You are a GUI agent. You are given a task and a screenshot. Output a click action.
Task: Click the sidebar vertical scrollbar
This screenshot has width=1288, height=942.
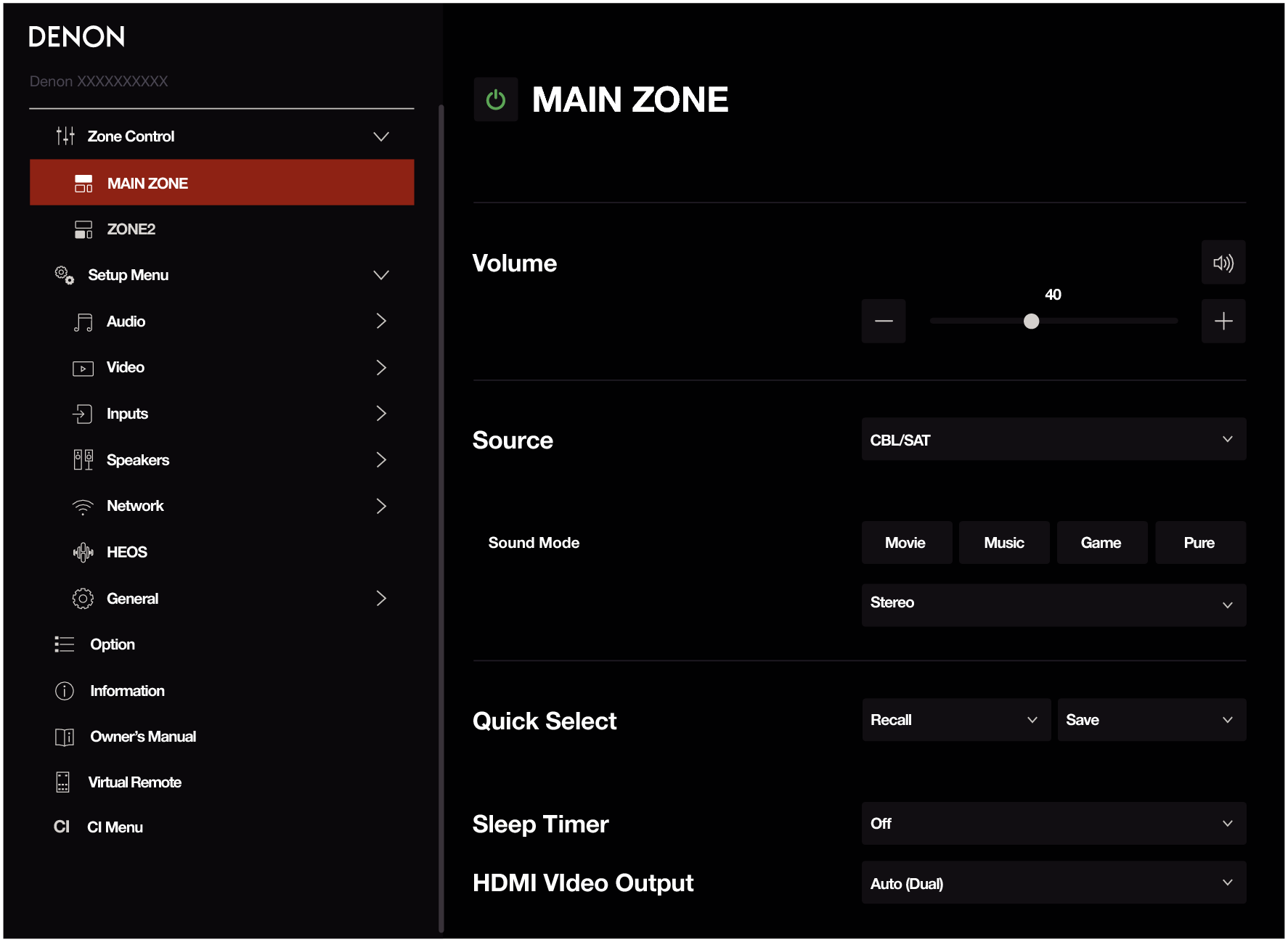(x=441, y=519)
